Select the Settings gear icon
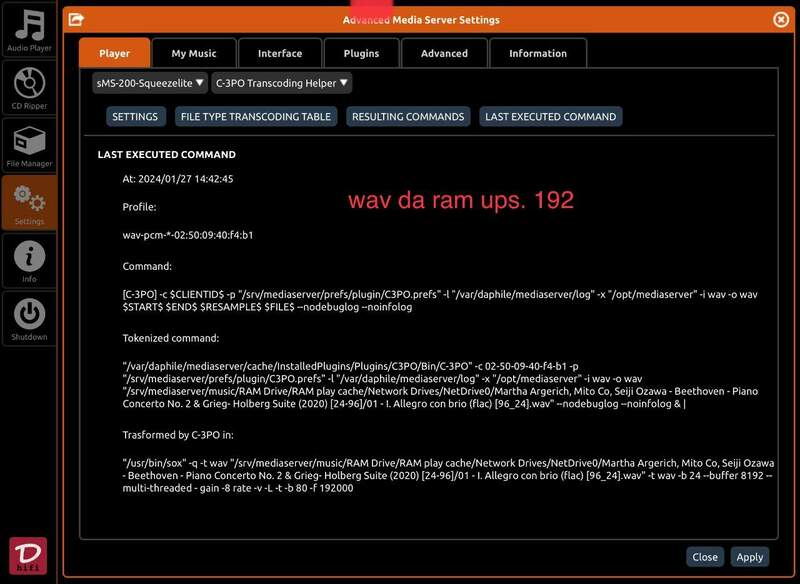 tap(29, 202)
